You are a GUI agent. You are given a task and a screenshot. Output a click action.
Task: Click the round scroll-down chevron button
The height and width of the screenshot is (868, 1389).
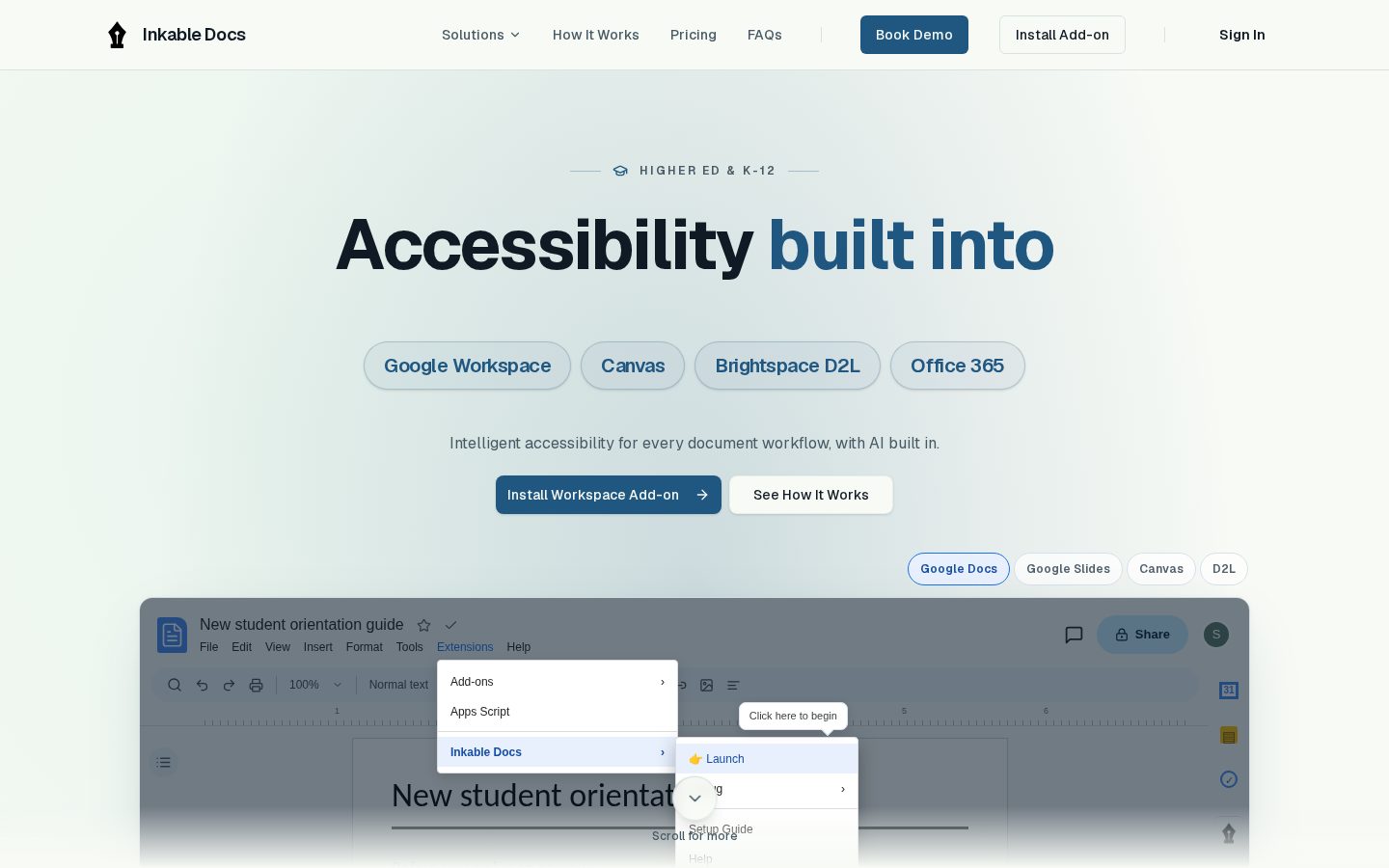pos(694,799)
